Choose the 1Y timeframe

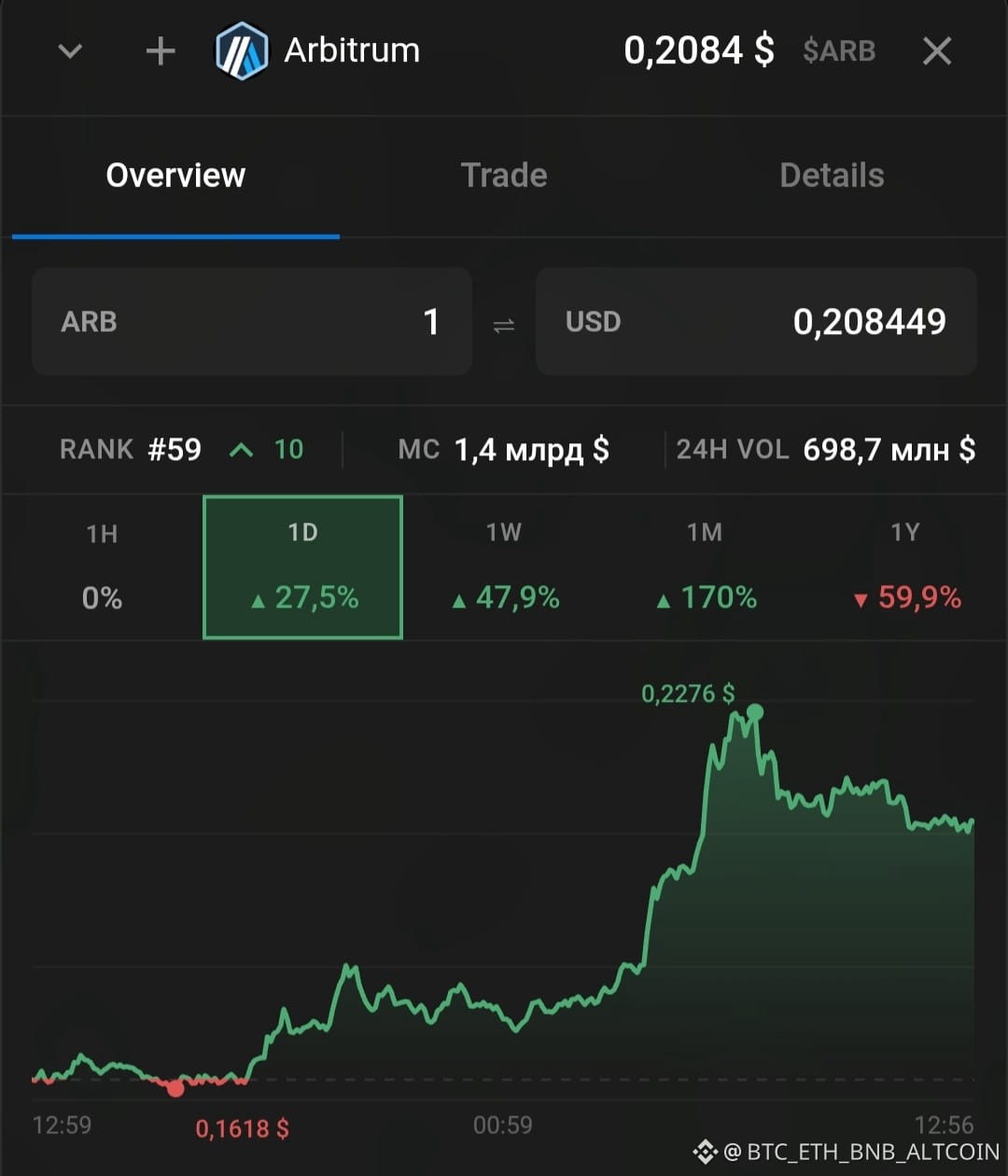[x=905, y=567]
